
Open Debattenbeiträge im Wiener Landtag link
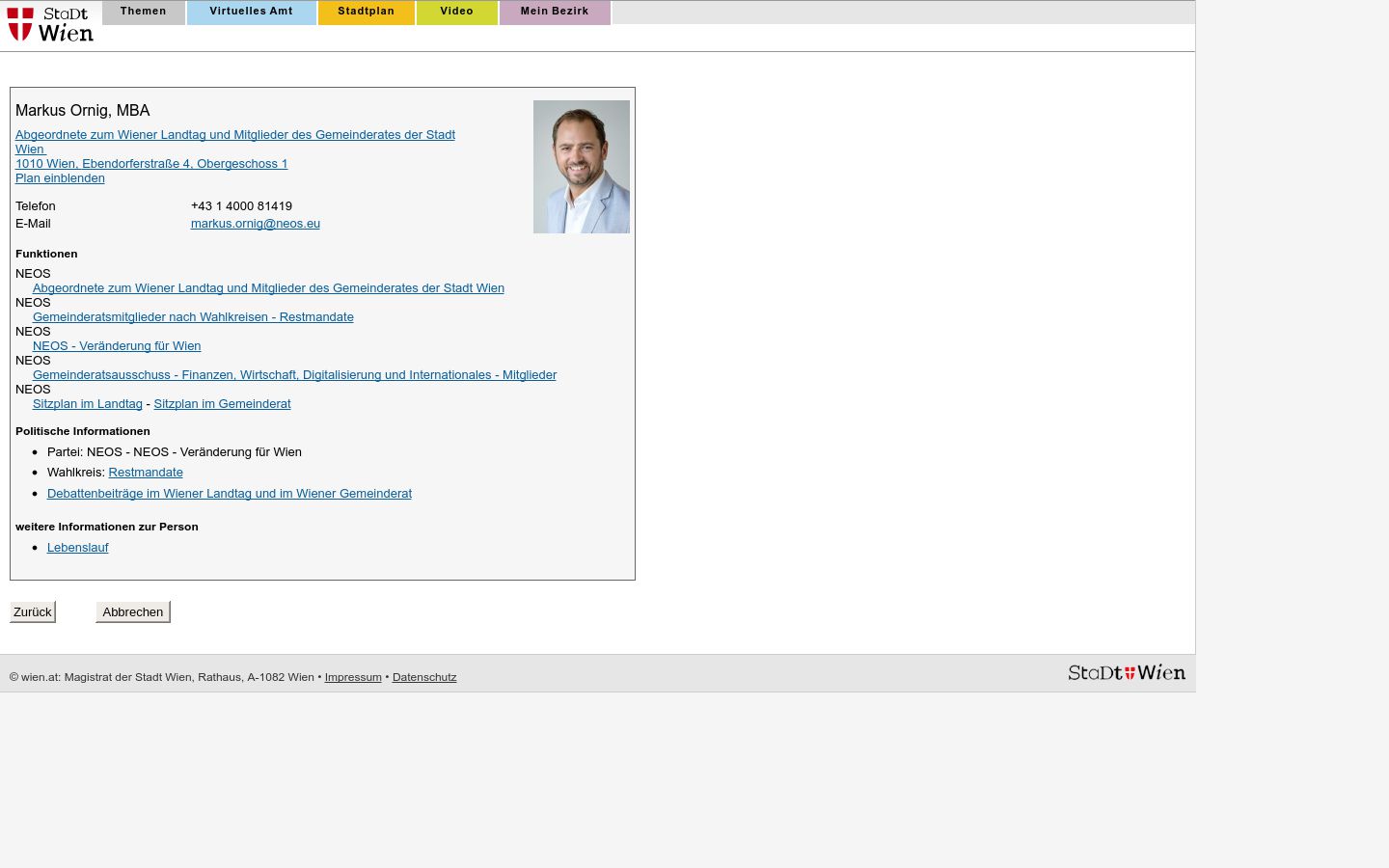tap(230, 494)
